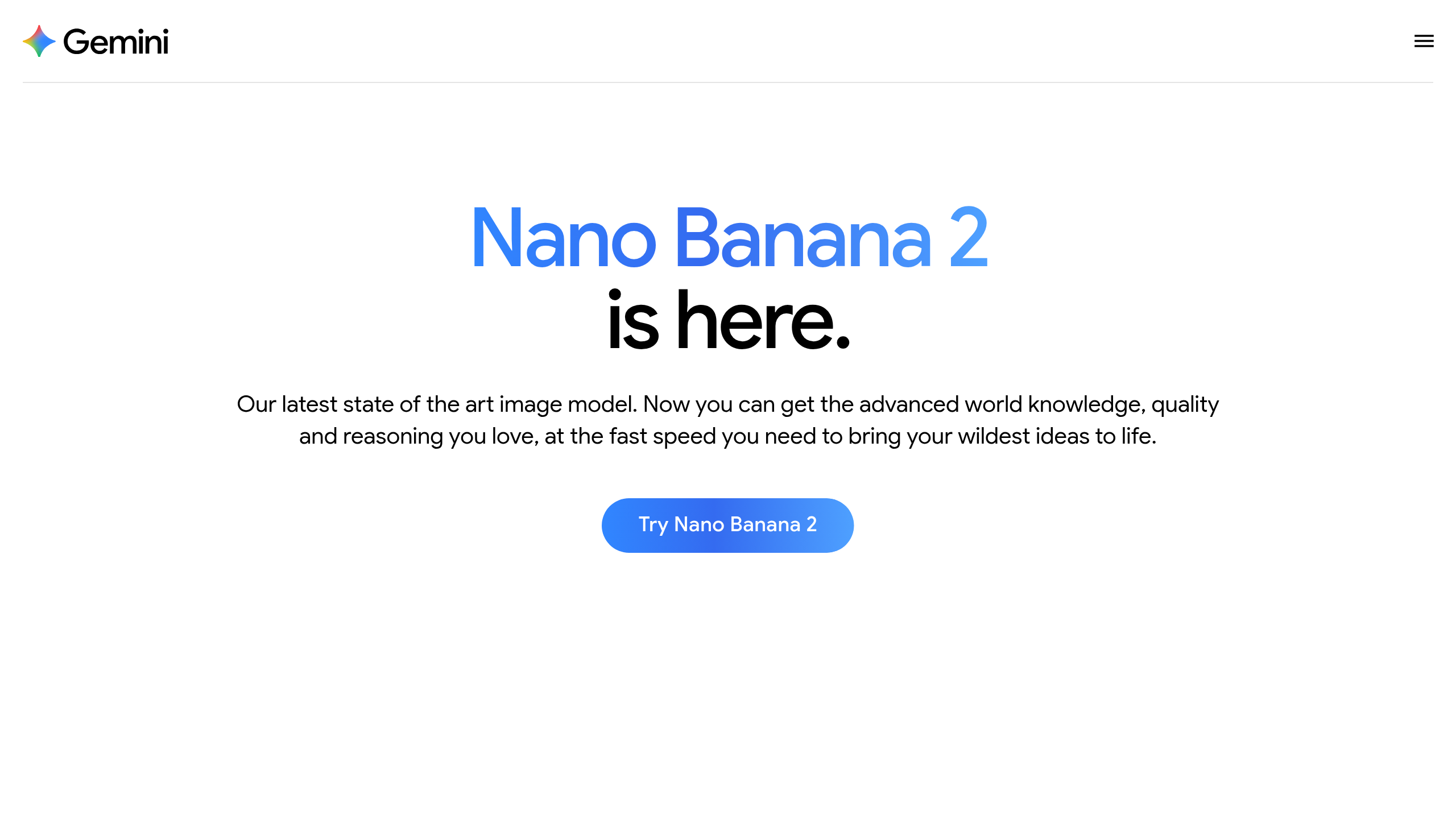Viewport: 1456px width, 819px height.
Task: Click empty white area below the Try button
Action: pos(728,671)
